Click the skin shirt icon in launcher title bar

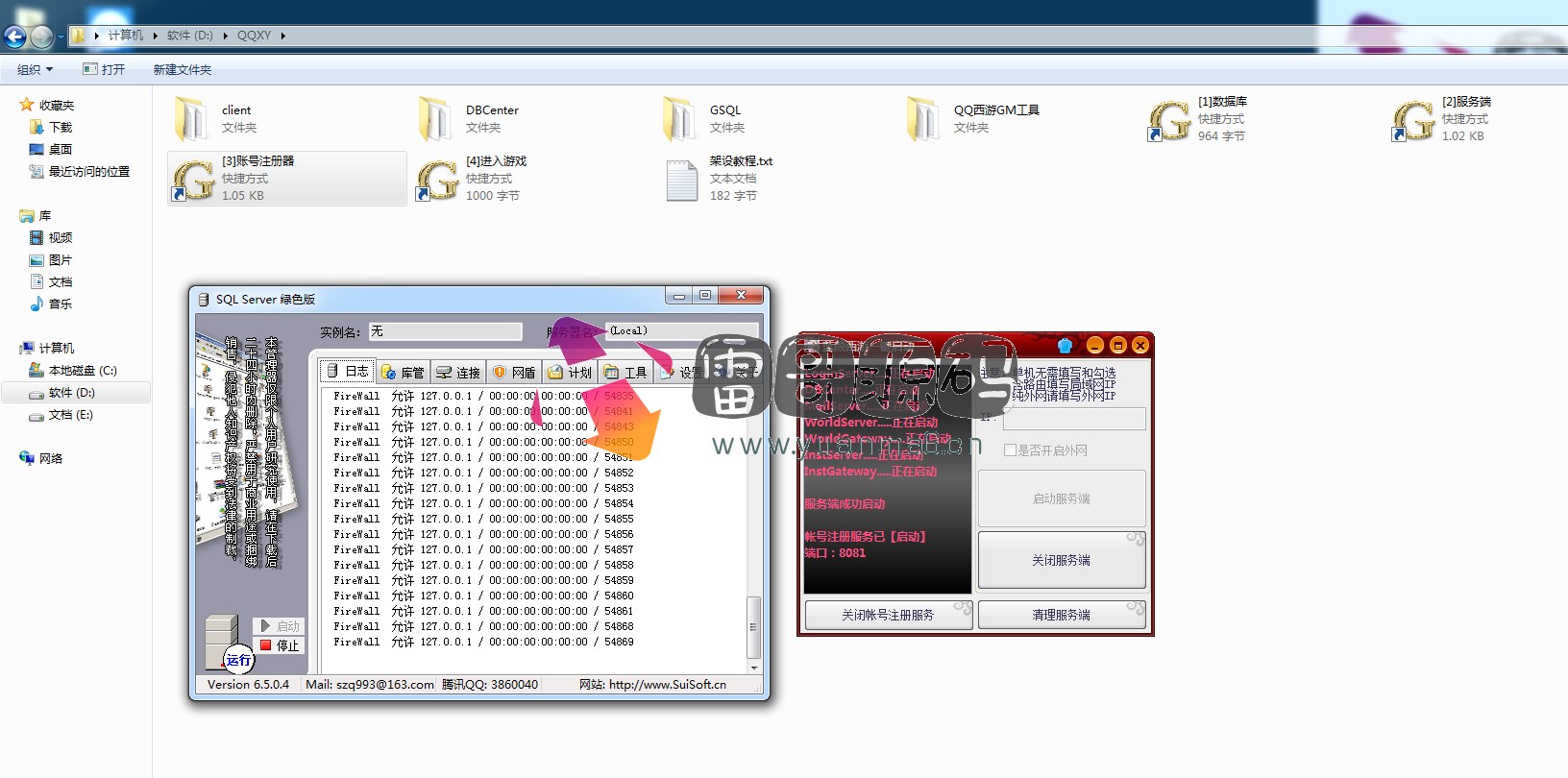1065,345
